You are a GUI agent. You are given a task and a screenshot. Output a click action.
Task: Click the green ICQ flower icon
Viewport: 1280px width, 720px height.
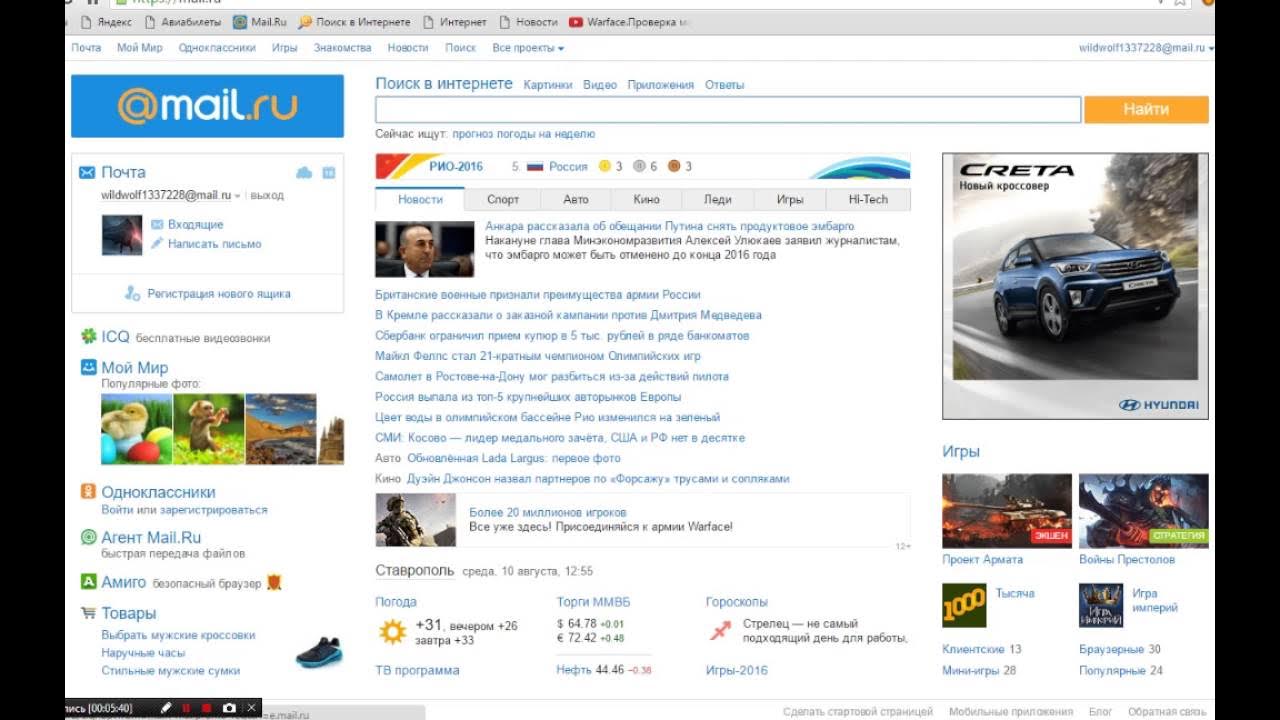pyautogui.click(x=89, y=337)
